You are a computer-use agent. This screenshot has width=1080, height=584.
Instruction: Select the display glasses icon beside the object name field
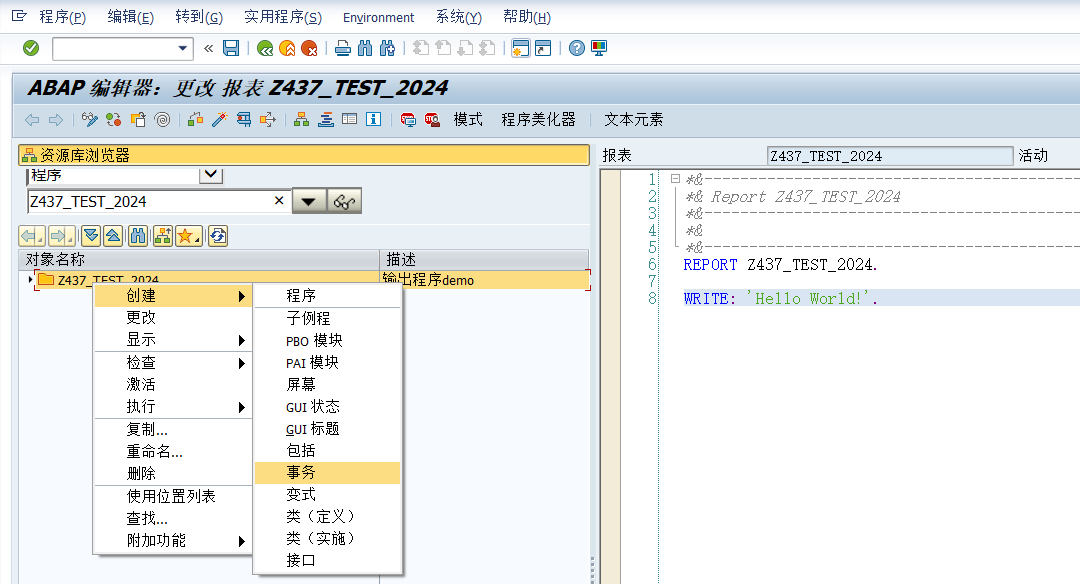(344, 201)
